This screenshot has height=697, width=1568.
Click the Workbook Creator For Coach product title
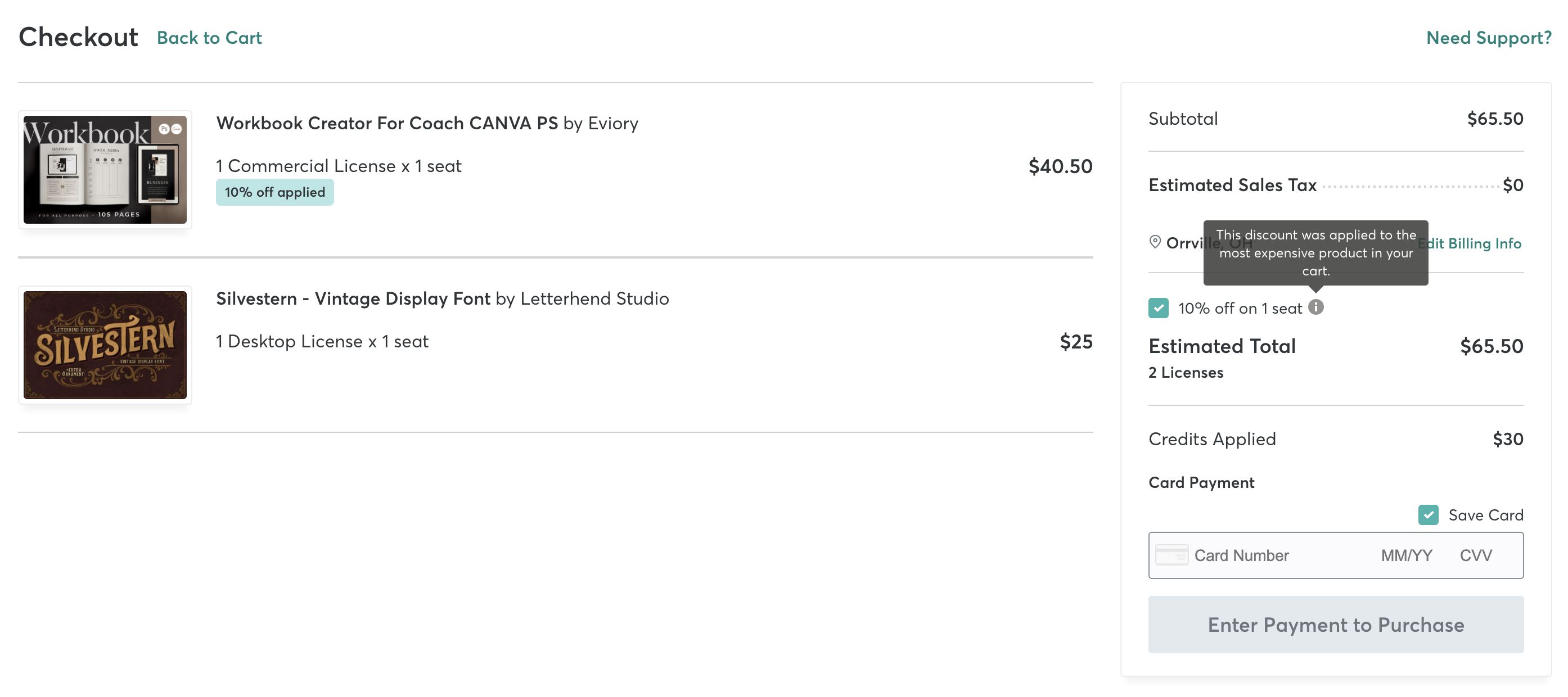[387, 123]
